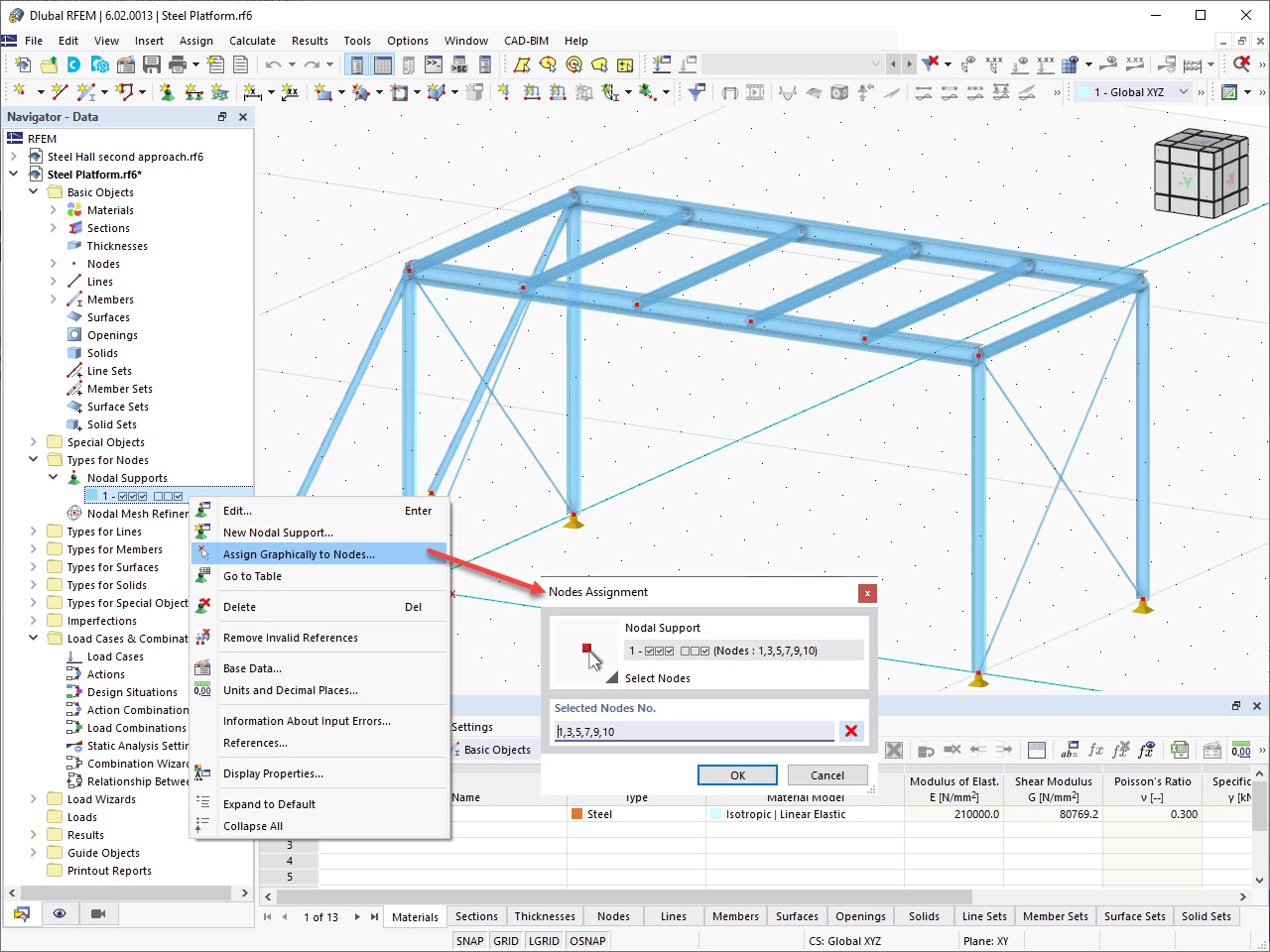1270x952 pixels.
Task: Choose Assign Graphically to Nodes from context menu
Action: click(x=319, y=554)
